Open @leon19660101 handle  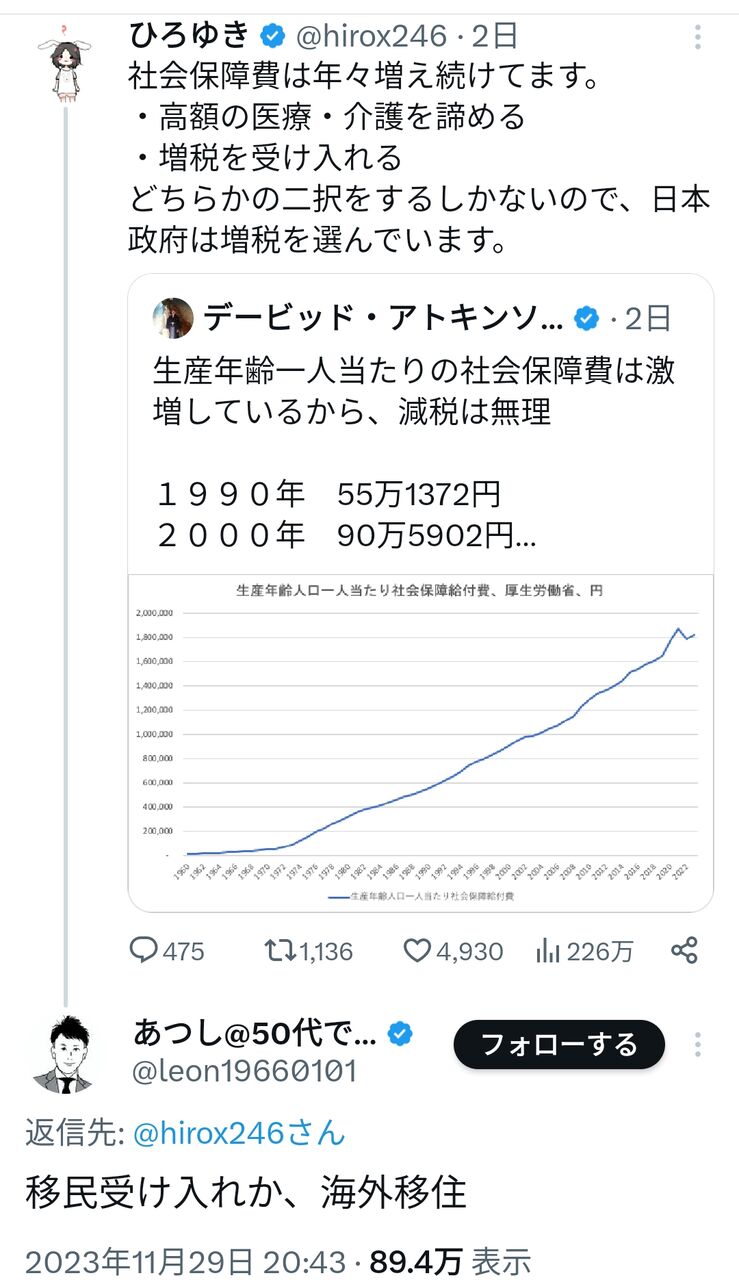(245, 1071)
